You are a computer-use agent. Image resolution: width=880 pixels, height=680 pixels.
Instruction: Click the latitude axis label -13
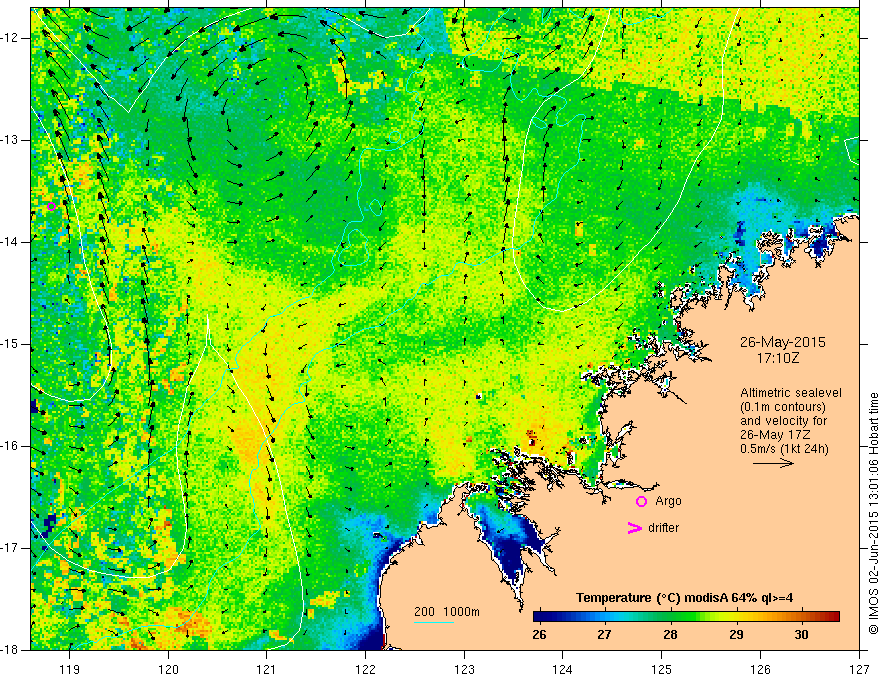pos(11,140)
